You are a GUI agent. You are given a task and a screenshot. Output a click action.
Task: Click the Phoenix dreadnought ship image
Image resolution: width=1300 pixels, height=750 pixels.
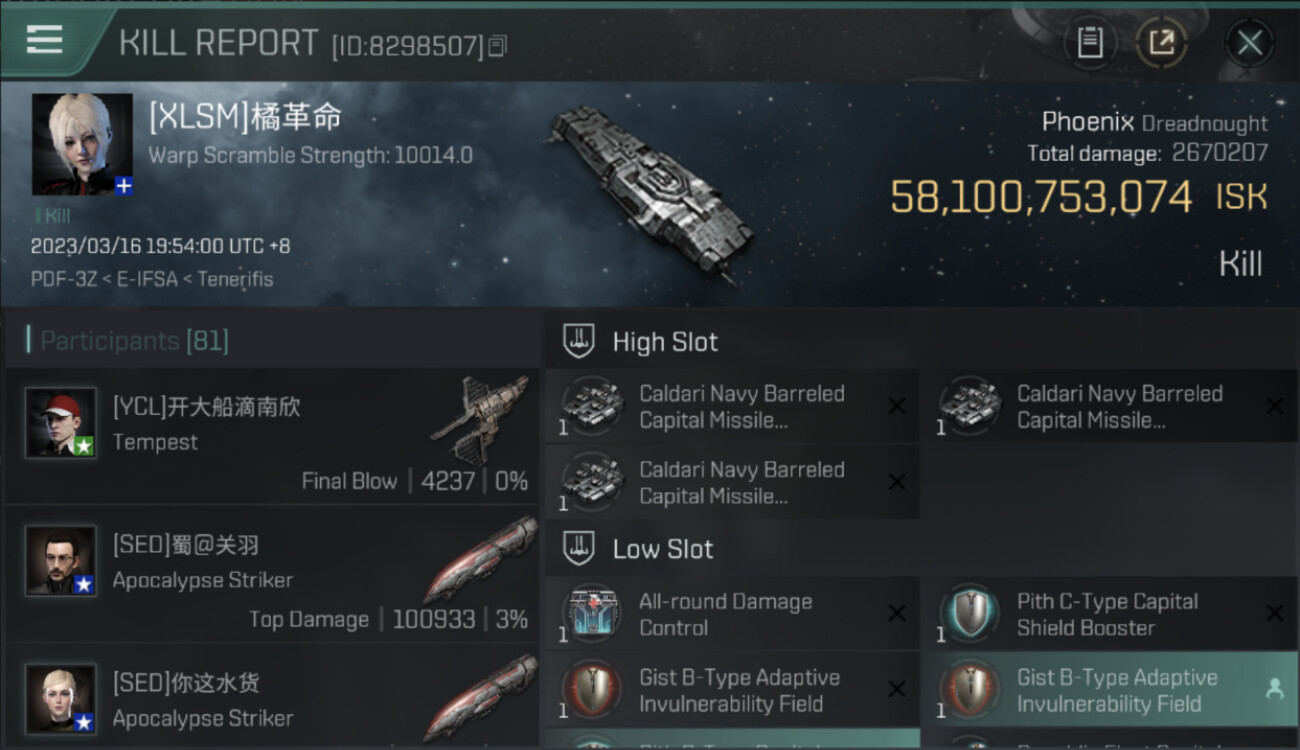648,192
